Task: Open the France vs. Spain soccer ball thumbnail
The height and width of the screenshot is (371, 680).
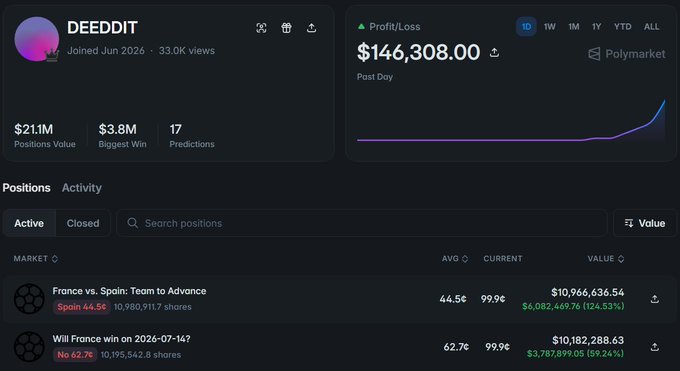Action: click(29, 299)
